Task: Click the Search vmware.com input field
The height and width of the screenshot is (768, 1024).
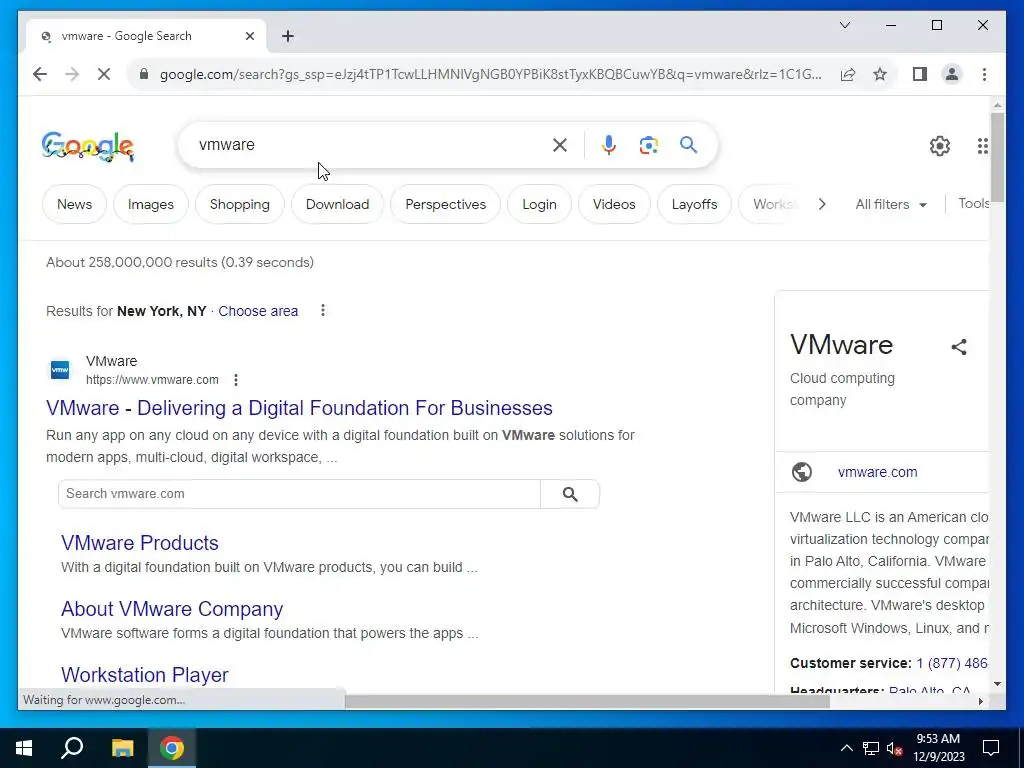Action: 299,494
